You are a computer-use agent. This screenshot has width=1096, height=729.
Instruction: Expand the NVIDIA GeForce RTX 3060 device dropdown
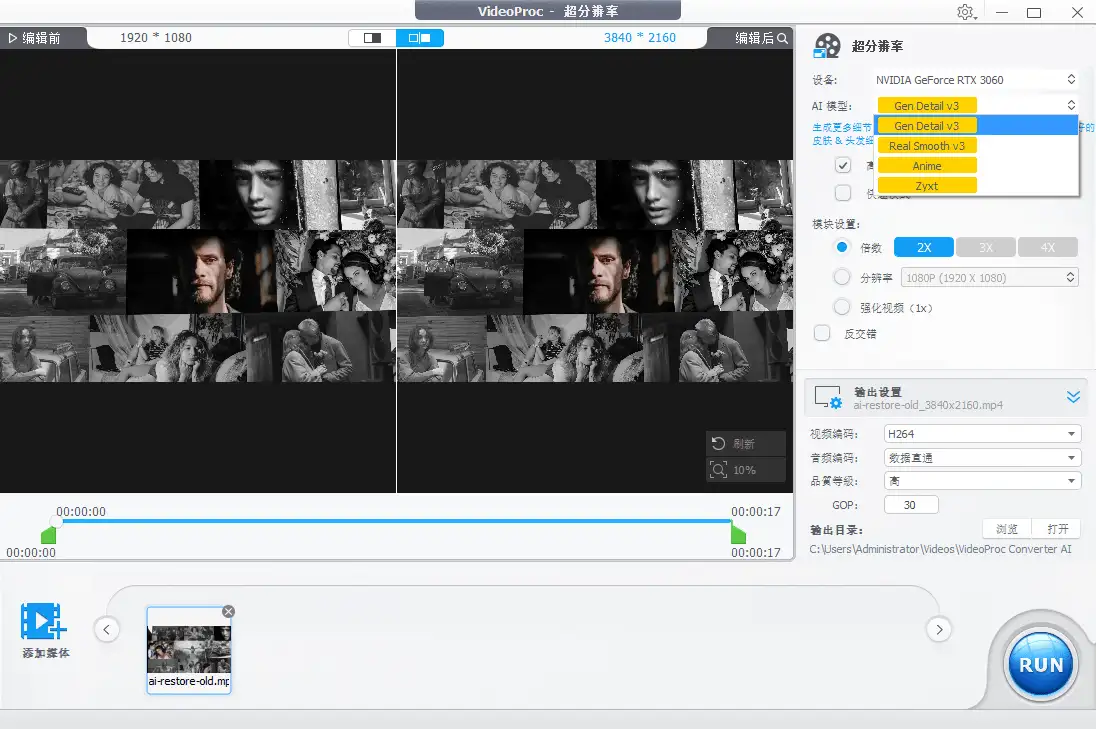(974, 80)
